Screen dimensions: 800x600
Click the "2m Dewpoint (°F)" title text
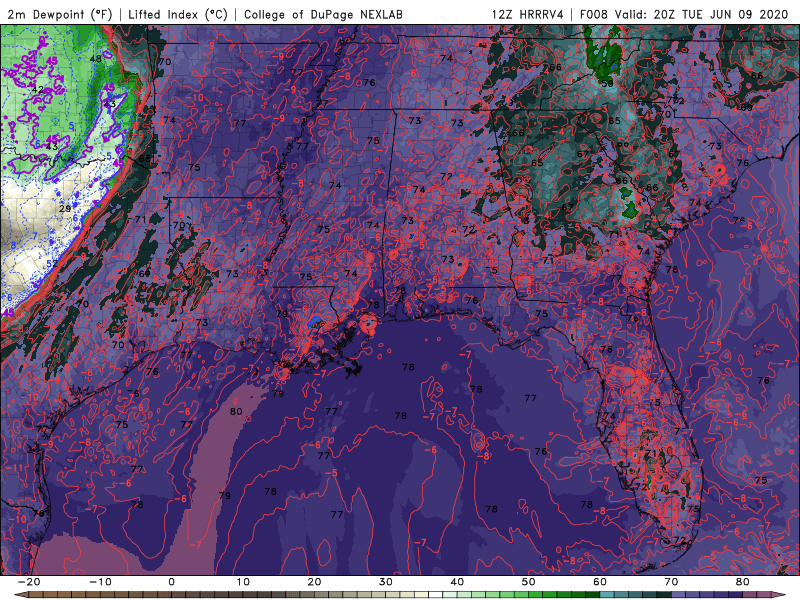[59, 15]
